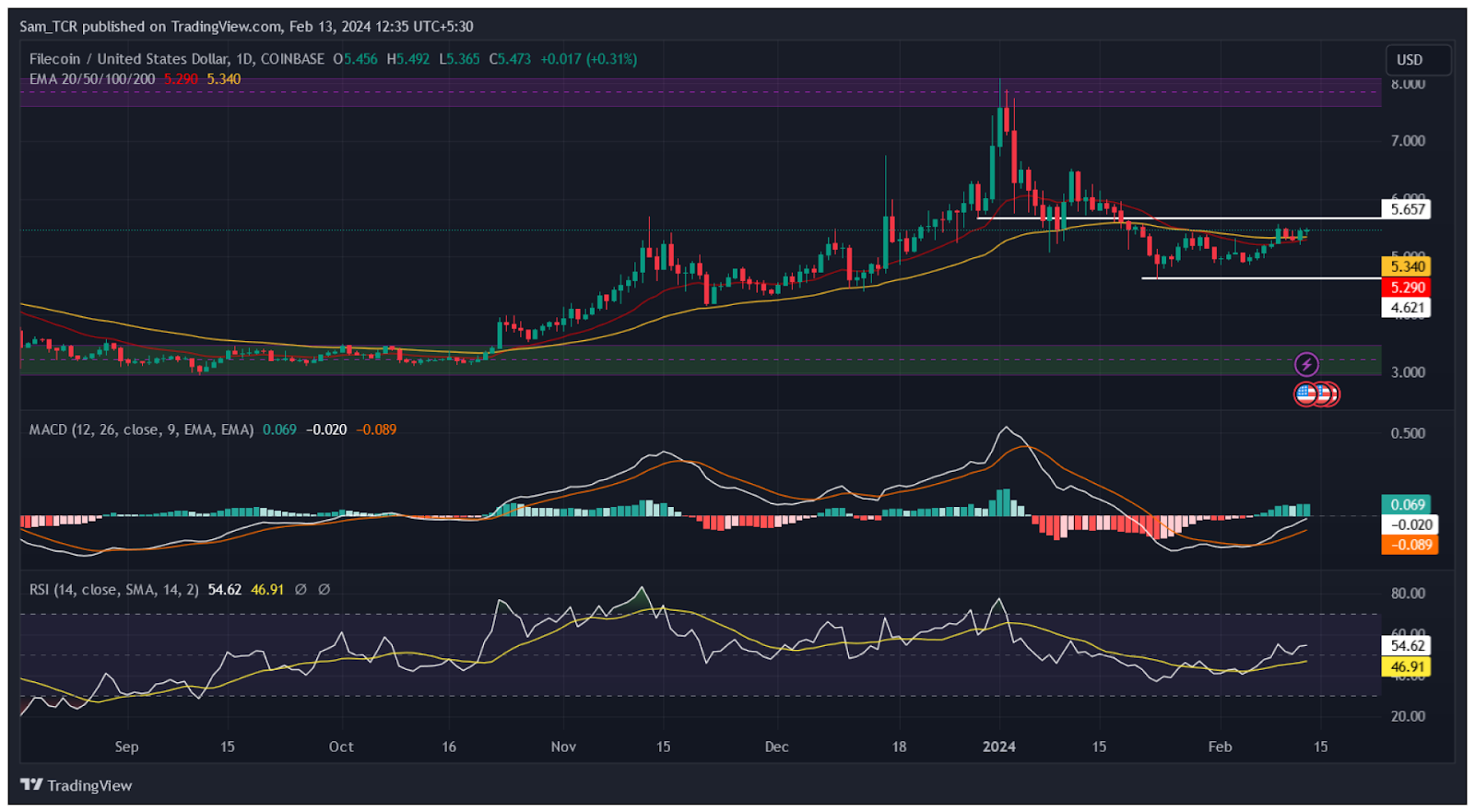
Task: Click the orange MACD legend value -0.089
Action: pos(376,430)
